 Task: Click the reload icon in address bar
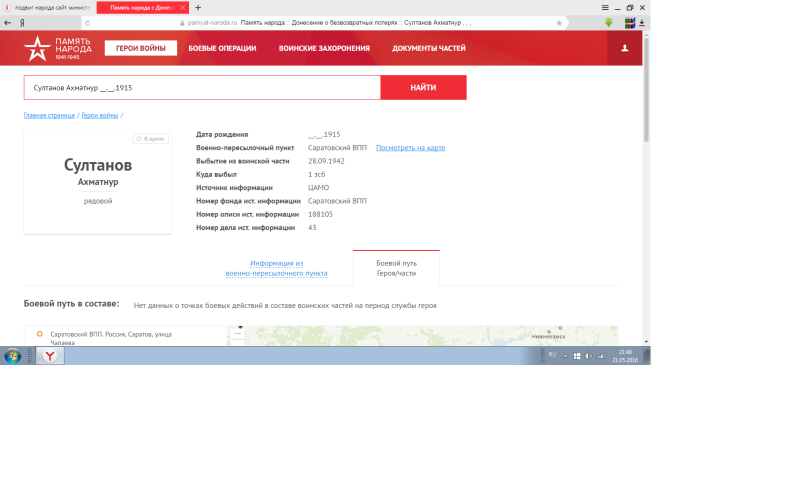pos(87,22)
